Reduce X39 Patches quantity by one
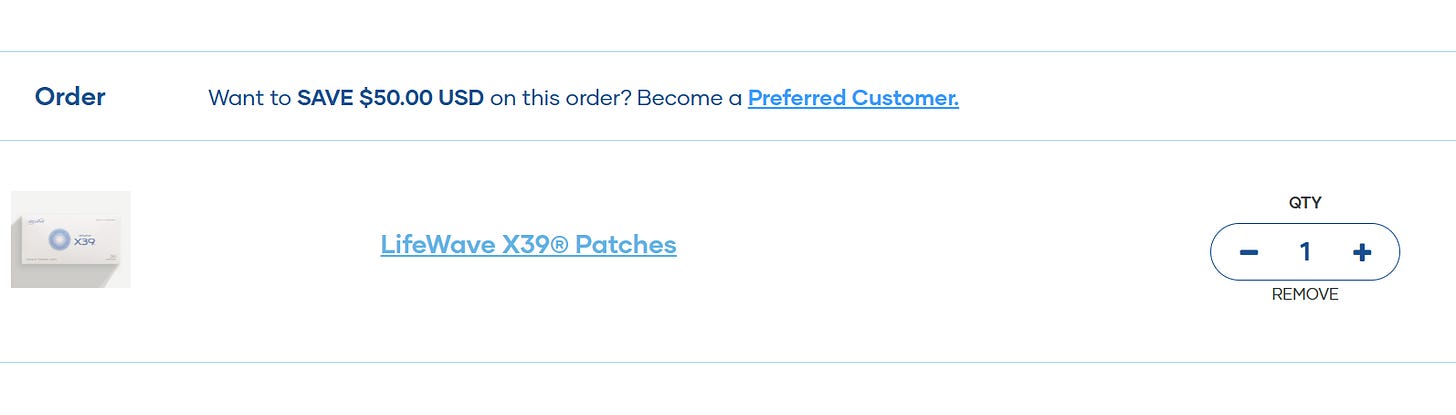Viewport: 1456px width, 415px height. click(x=1248, y=252)
